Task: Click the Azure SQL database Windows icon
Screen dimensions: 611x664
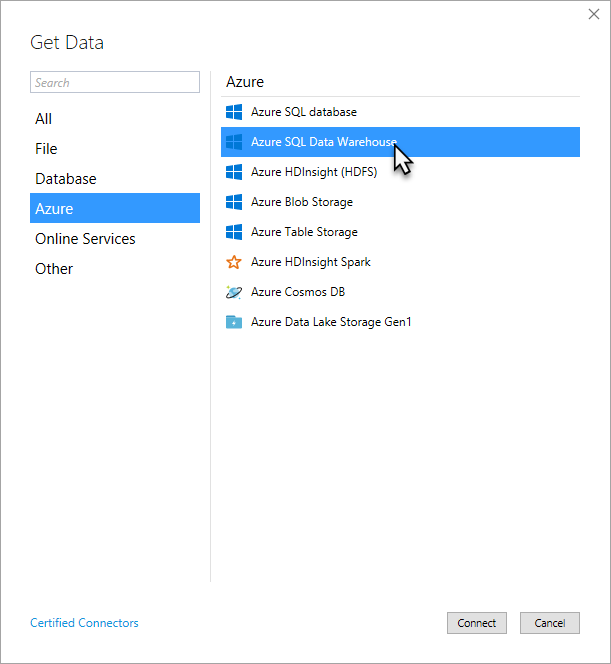Action: coord(234,112)
